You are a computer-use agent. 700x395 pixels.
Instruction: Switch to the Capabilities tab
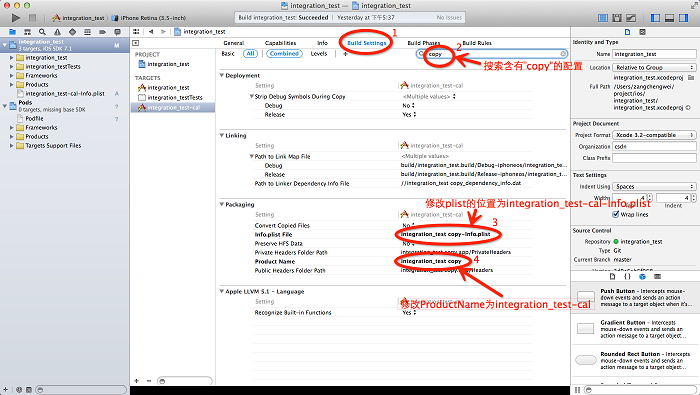click(280, 43)
